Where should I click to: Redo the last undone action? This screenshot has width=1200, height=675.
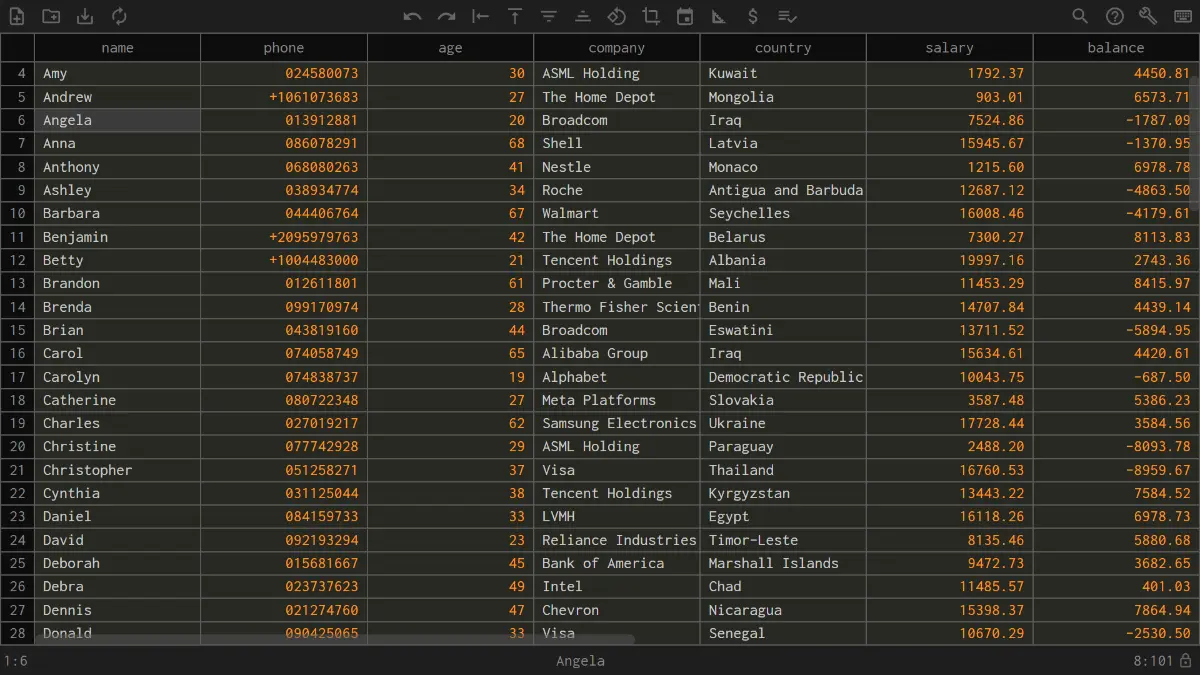[447, 16]
